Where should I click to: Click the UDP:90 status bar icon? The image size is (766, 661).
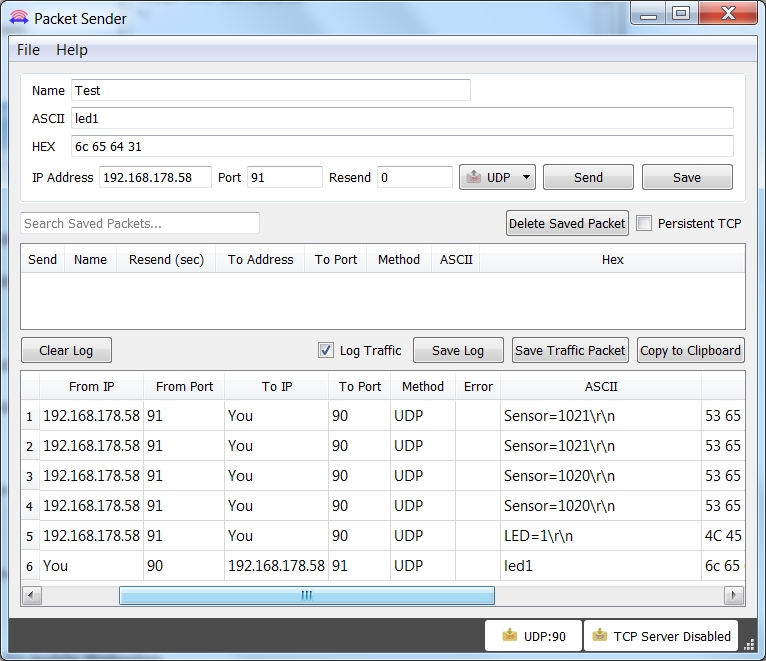point(510,635)
